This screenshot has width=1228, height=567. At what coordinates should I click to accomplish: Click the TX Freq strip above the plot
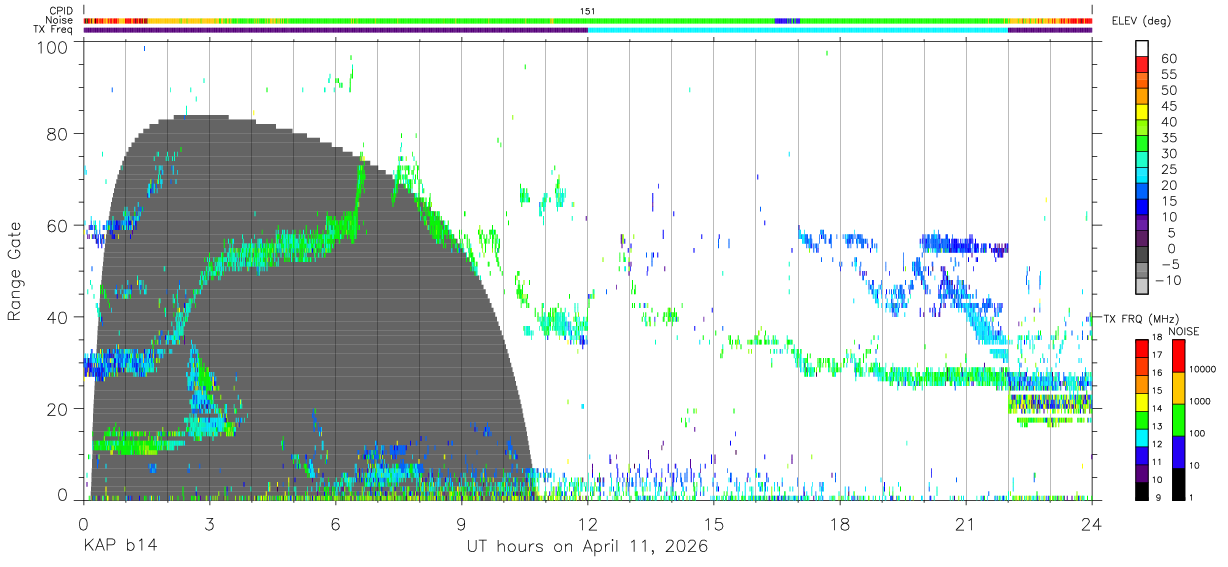pos(587,30)
